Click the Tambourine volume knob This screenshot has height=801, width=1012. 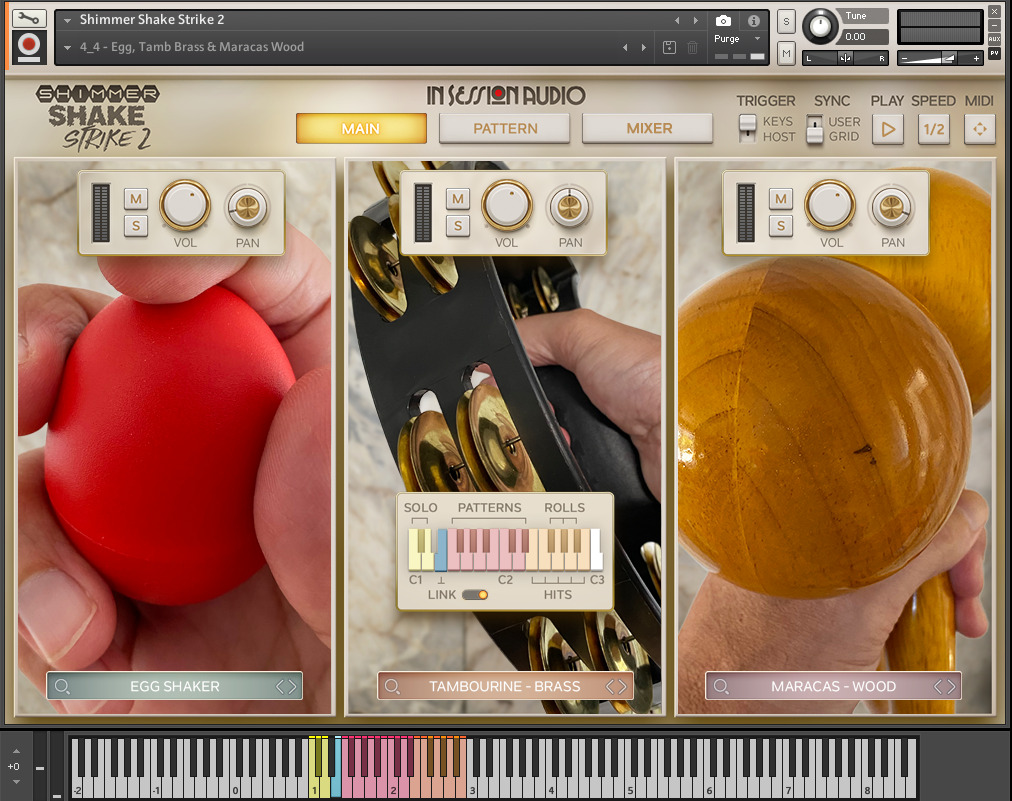507,206
